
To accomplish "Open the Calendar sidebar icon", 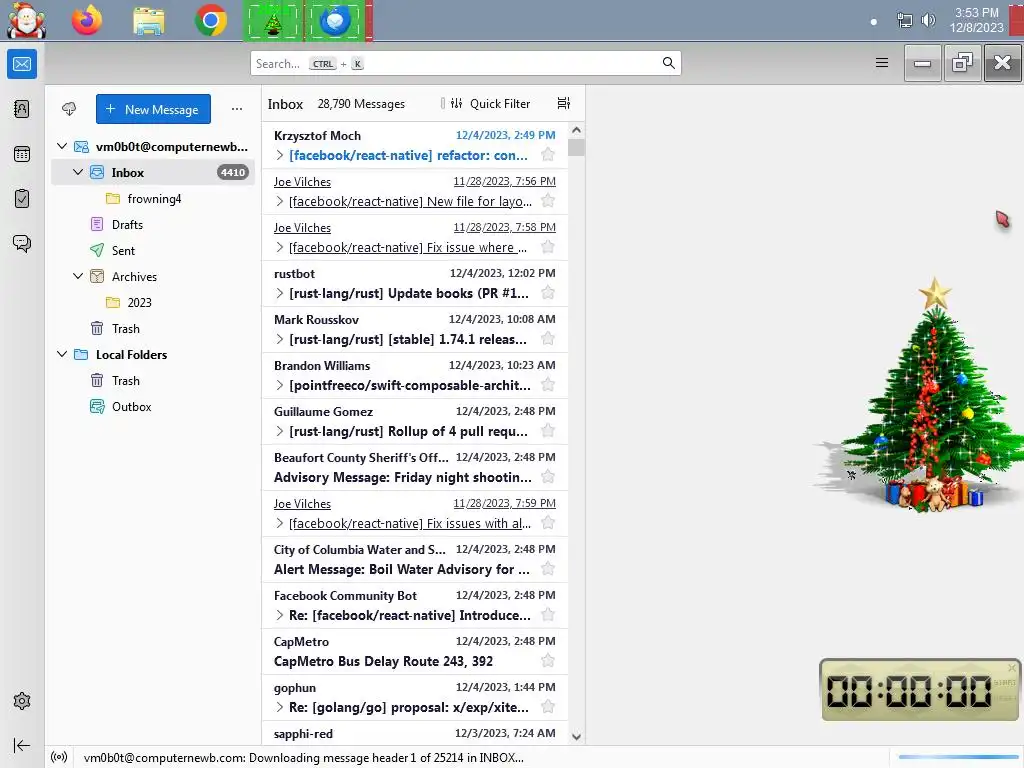I will pyautogui.click(x=22, y=154).
